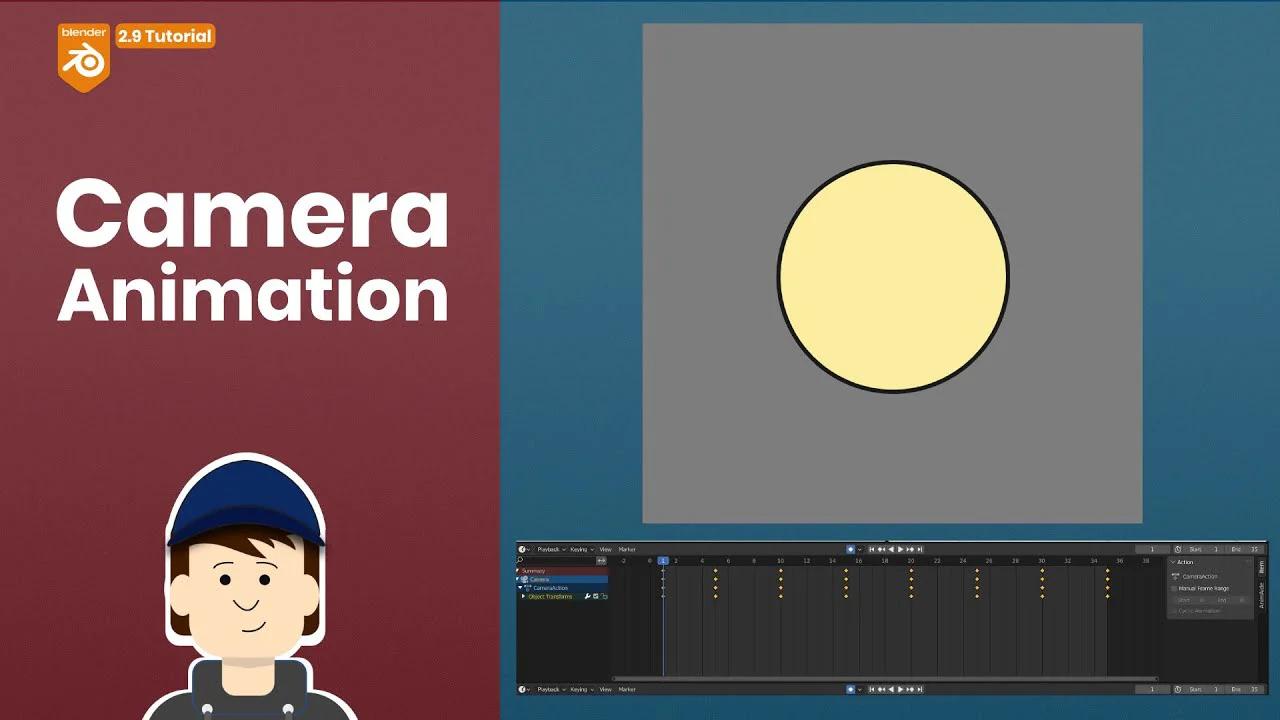
Task: Click the current frame number field showing 1
Action: [1151, 548]
